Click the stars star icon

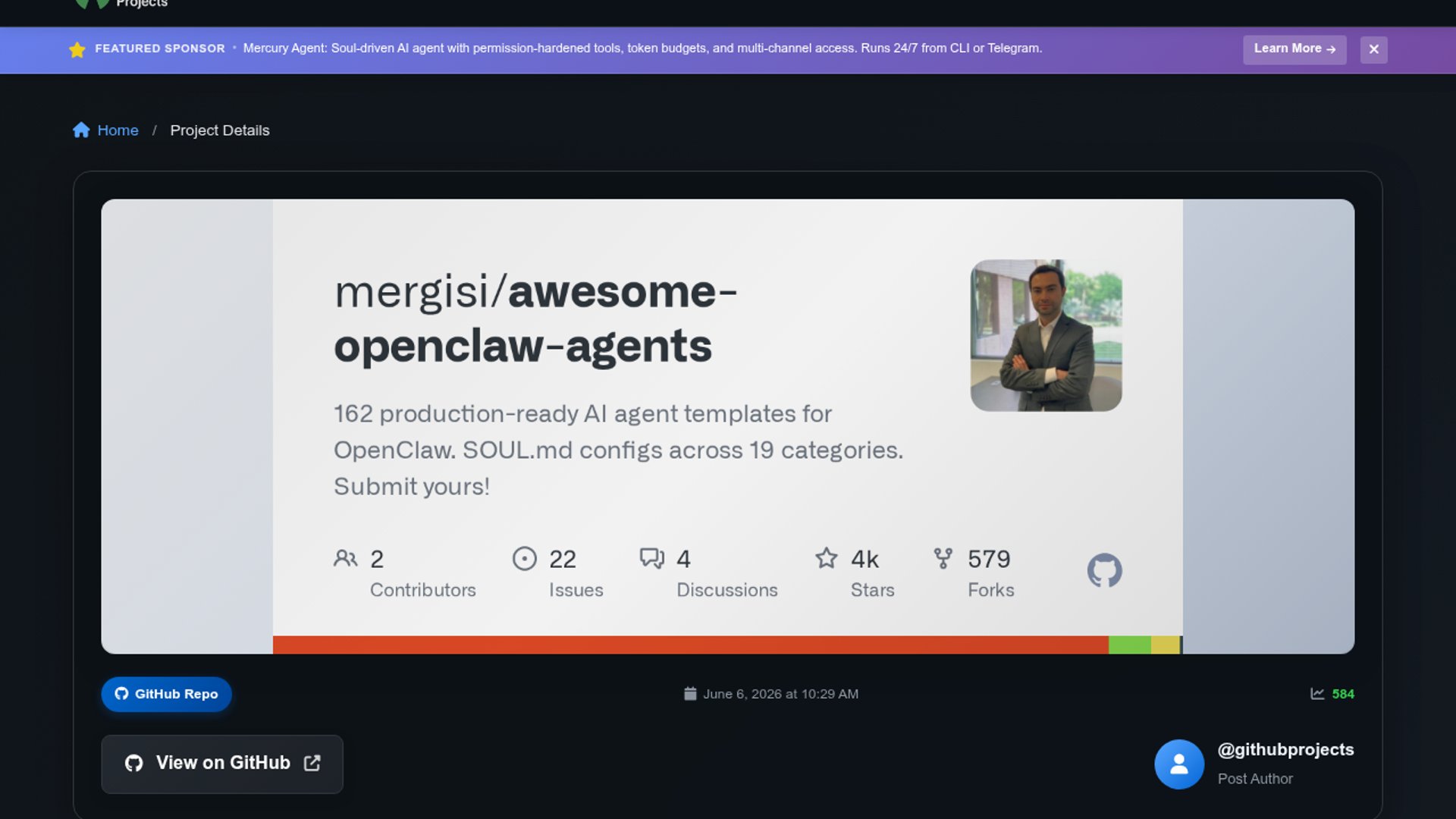tap(826, 558)
